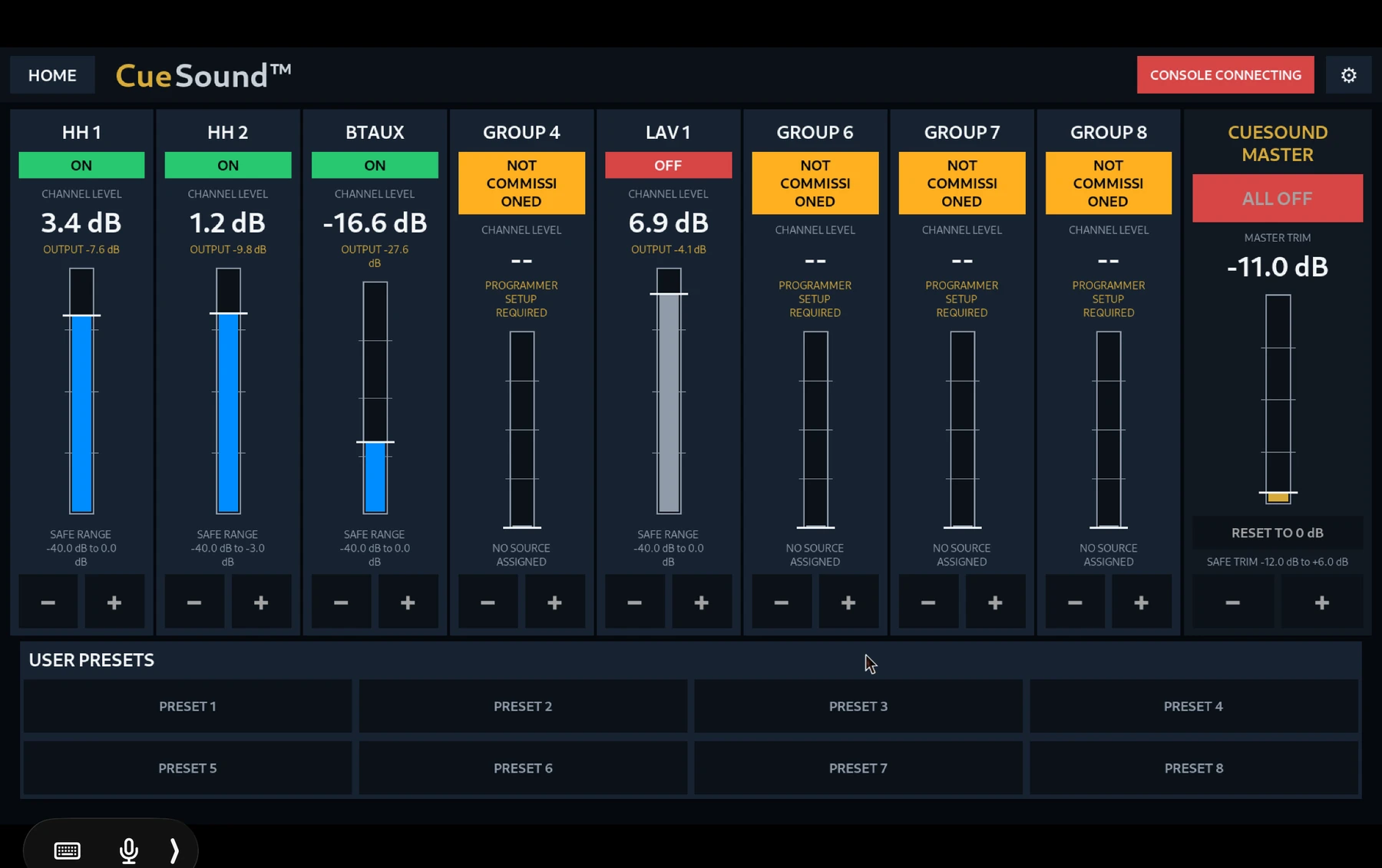Recall PRESET 7
This screenshot has width=1382, height=868.
pyautogui.click(x=858, y=768)
